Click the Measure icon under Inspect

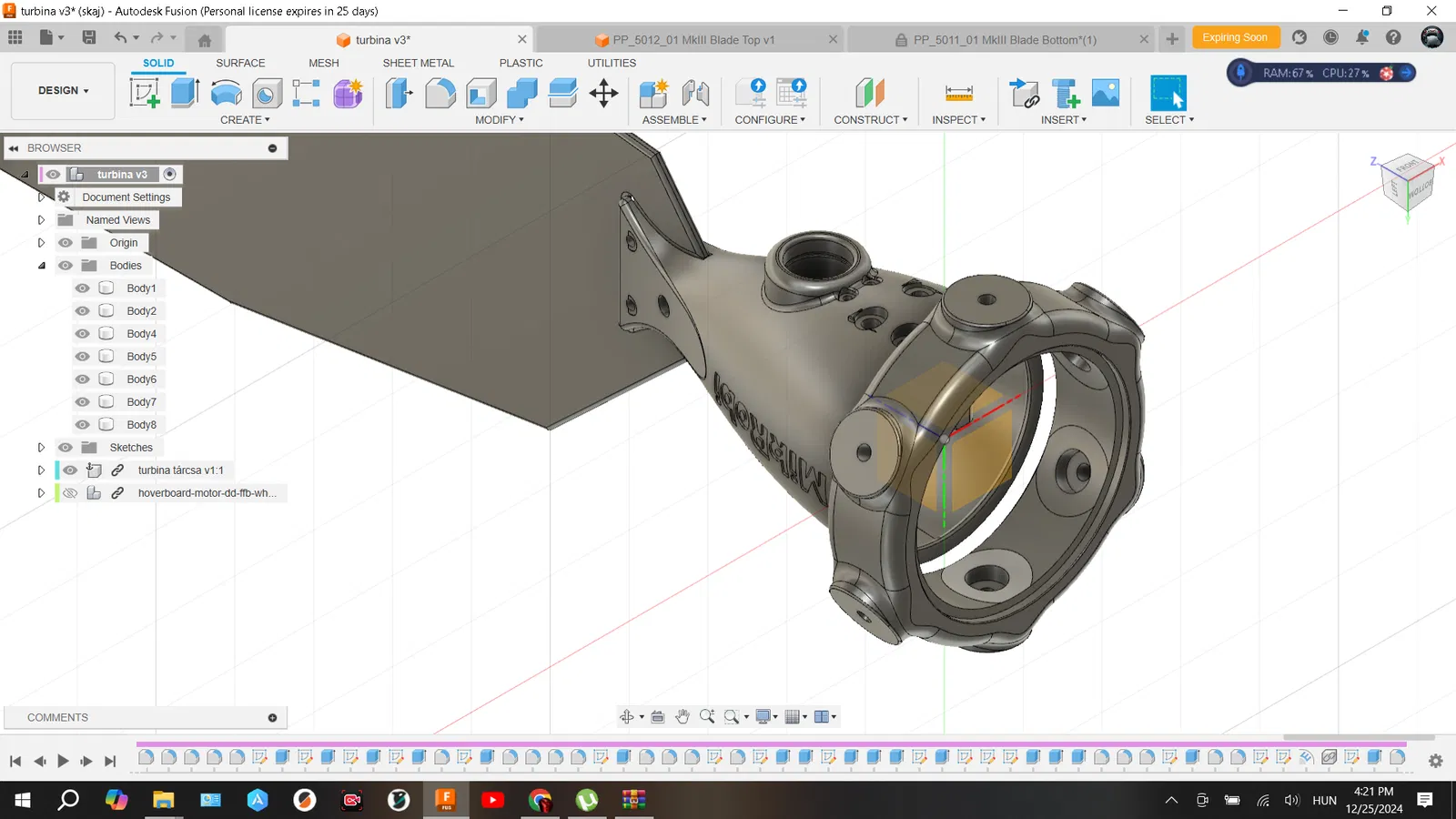pyautogui.click(x=958, y=93)
